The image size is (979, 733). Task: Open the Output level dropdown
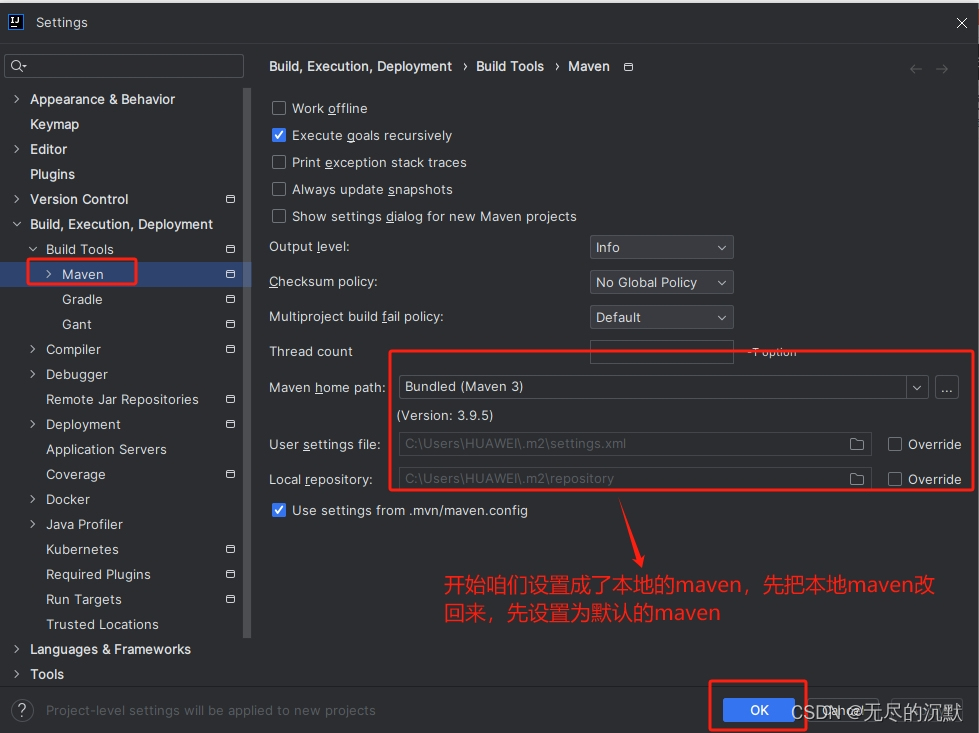(x=661, y=247)
